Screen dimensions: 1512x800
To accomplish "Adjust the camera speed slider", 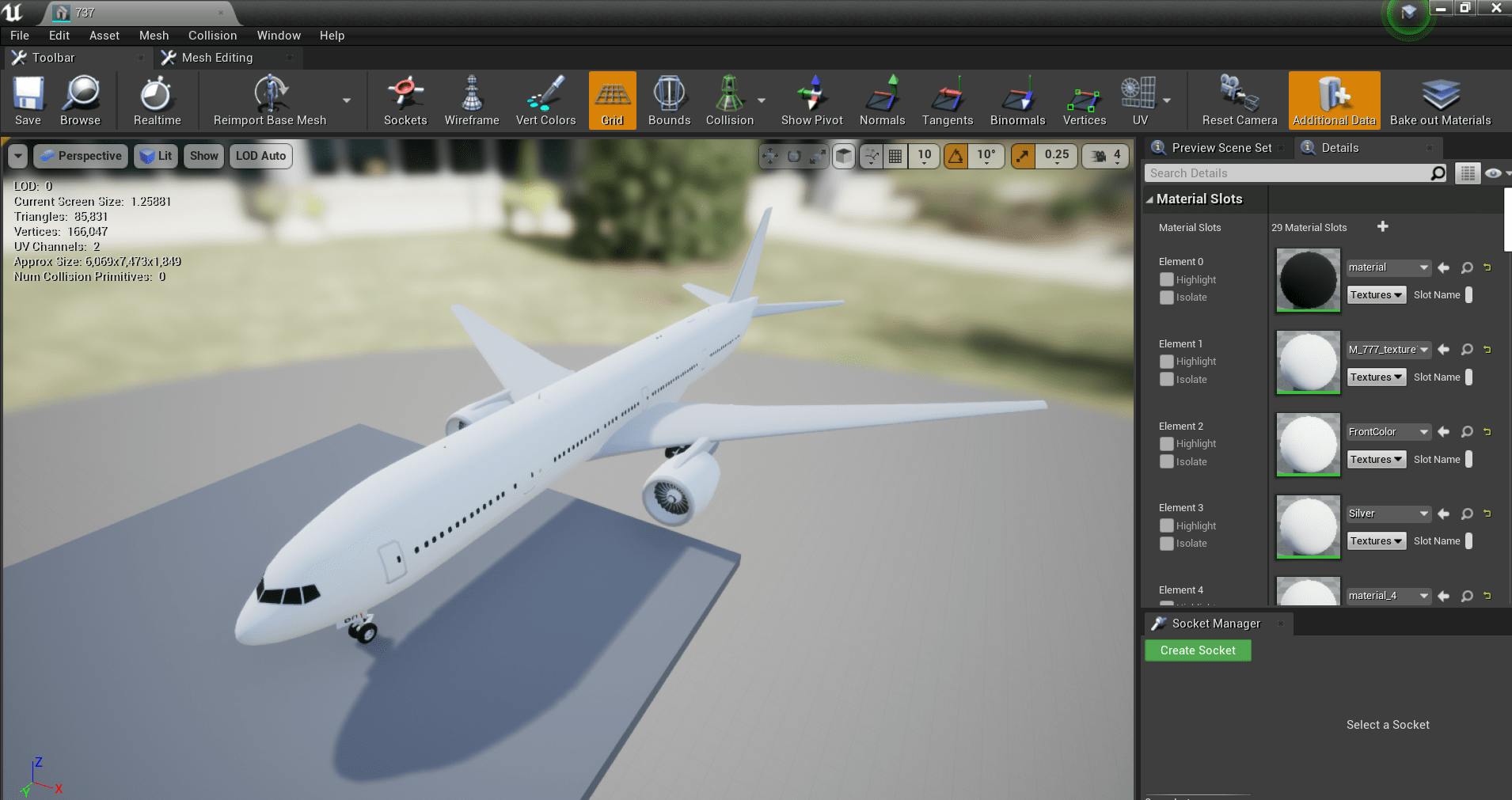I will click(1104, 156).
